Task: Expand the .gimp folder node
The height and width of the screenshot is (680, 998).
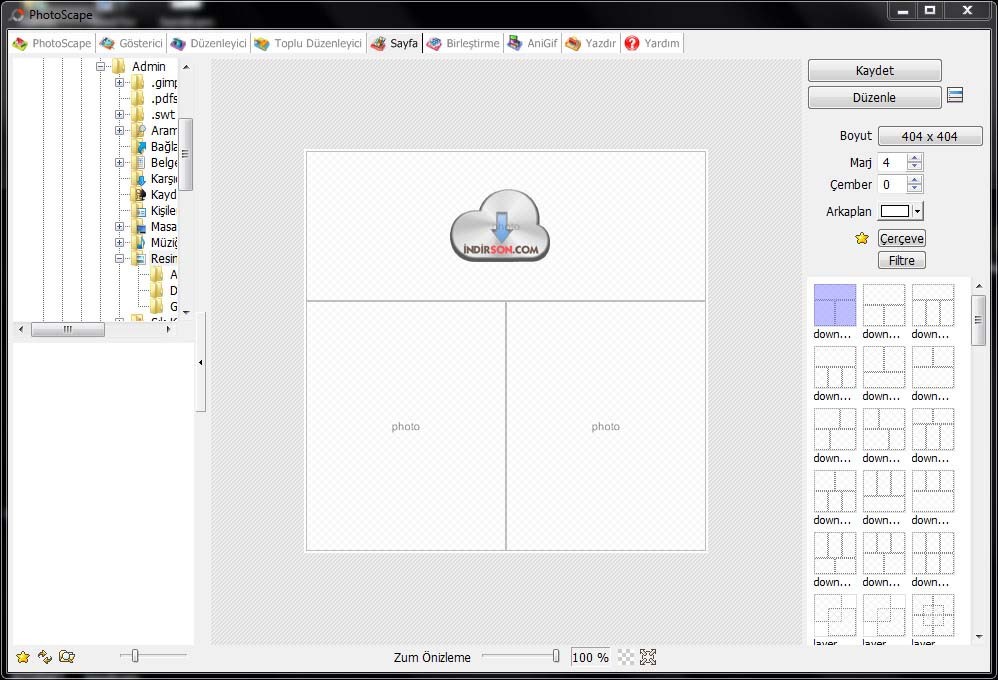Action: point(119,82)
